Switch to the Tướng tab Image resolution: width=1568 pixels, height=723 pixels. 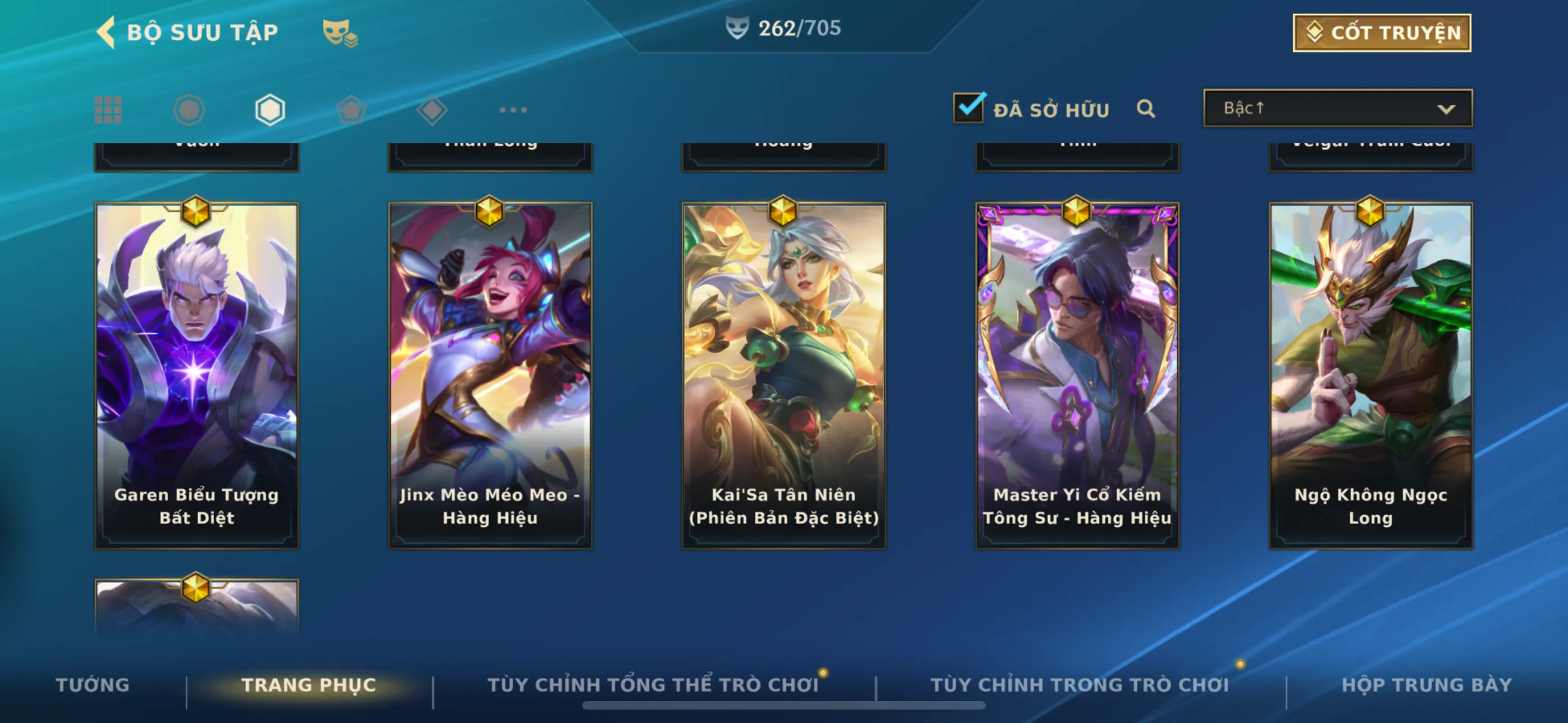click(93, 685)
